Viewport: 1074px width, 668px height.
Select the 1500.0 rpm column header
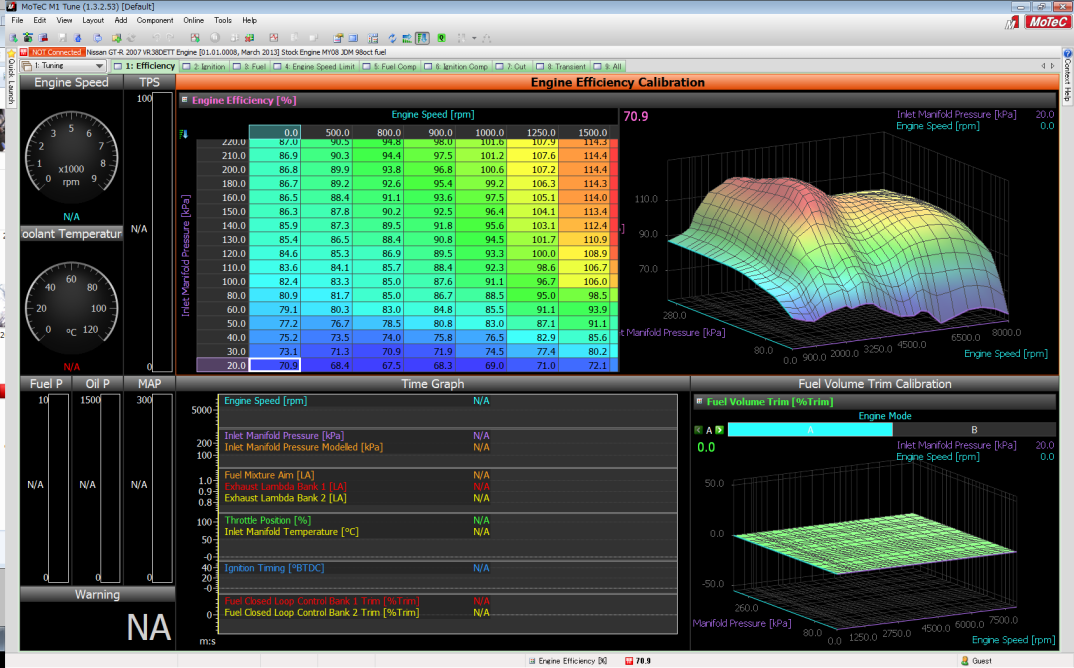pyautogui.click(x=584, y=133)
